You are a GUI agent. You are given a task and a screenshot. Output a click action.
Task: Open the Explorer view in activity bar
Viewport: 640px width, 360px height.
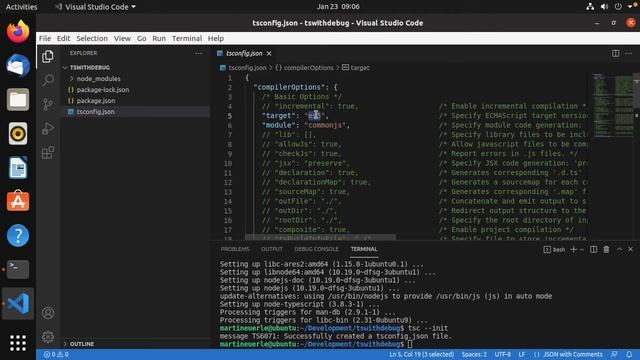(48, 56)
